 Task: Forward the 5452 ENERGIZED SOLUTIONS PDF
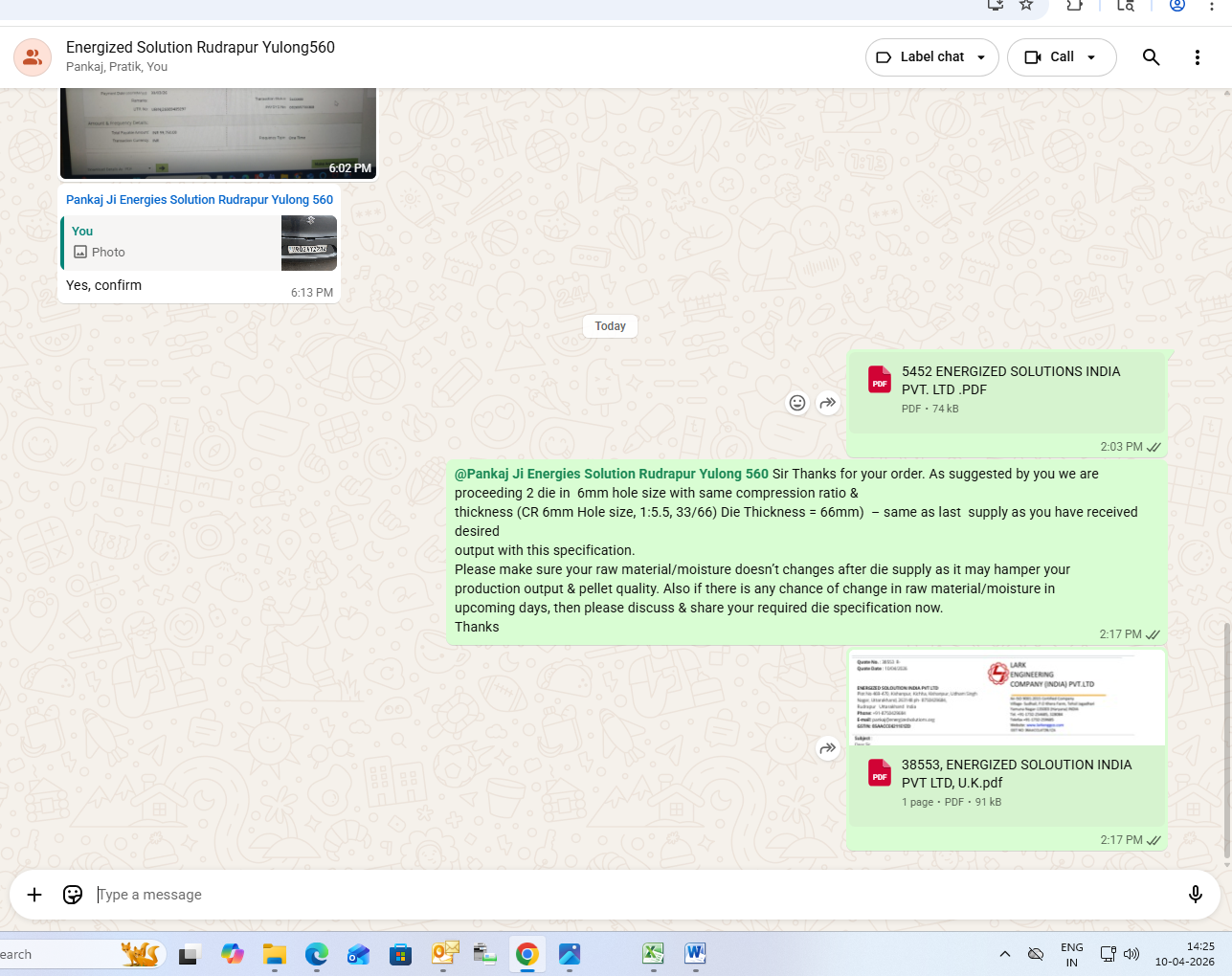click(828, 403)
